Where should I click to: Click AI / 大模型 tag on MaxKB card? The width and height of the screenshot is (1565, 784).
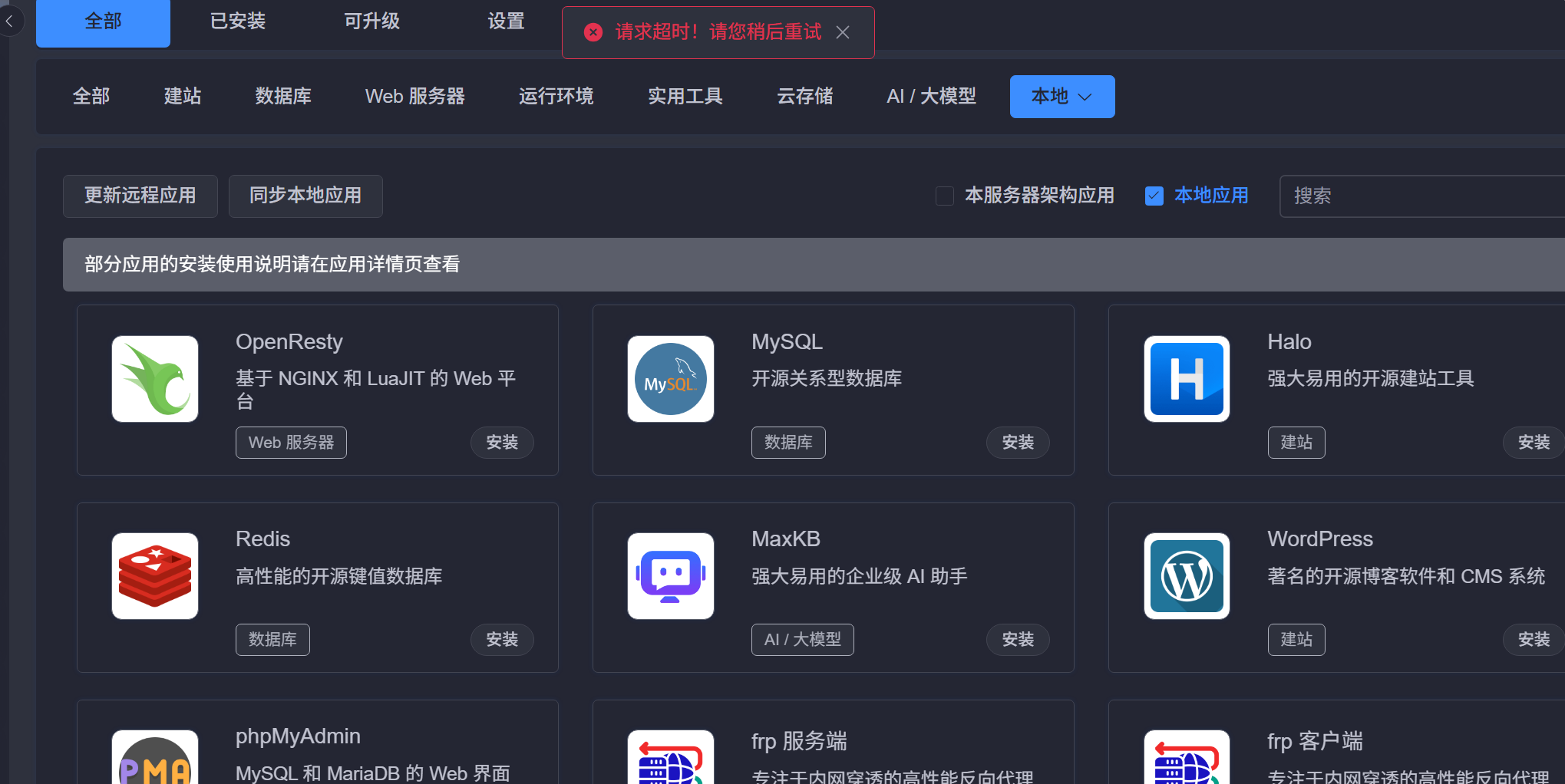(803, 640)
